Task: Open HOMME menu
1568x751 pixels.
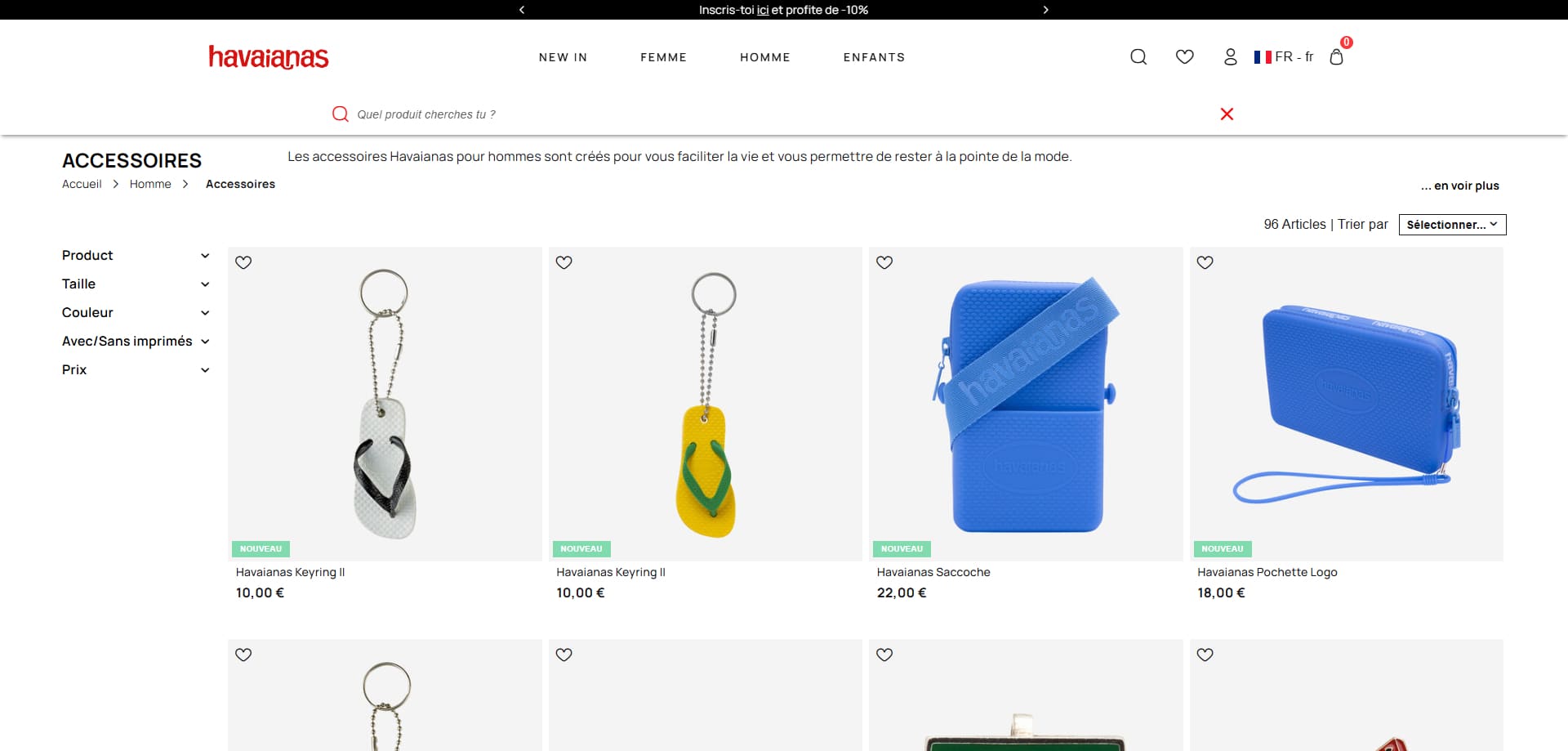Action: coord(765,57)
